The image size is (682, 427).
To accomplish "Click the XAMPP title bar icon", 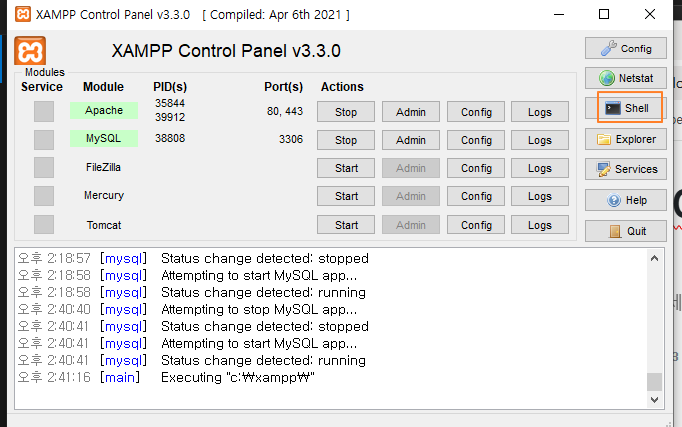I will coord(23,14).
